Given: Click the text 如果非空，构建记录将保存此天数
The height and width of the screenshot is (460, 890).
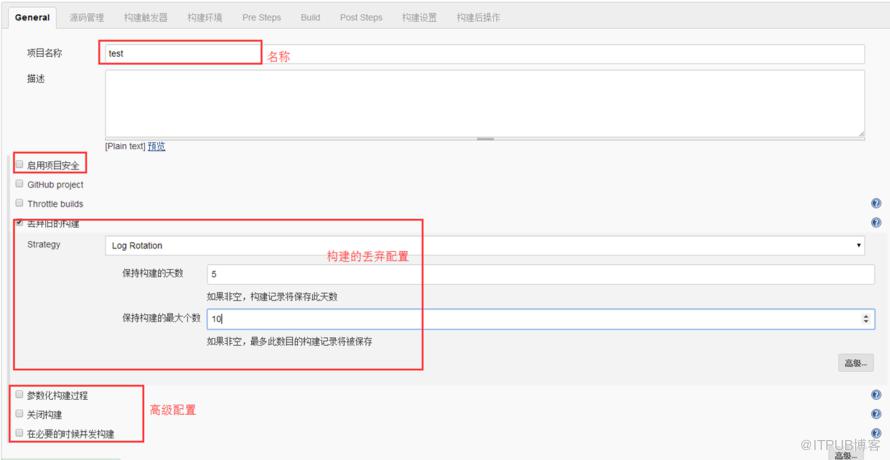Looking at the screenshot, I should click(273, 297).
